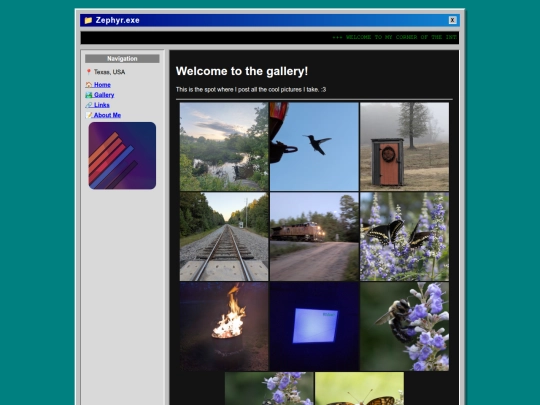
Task: Click the red location pin icon
Action: 89,72
